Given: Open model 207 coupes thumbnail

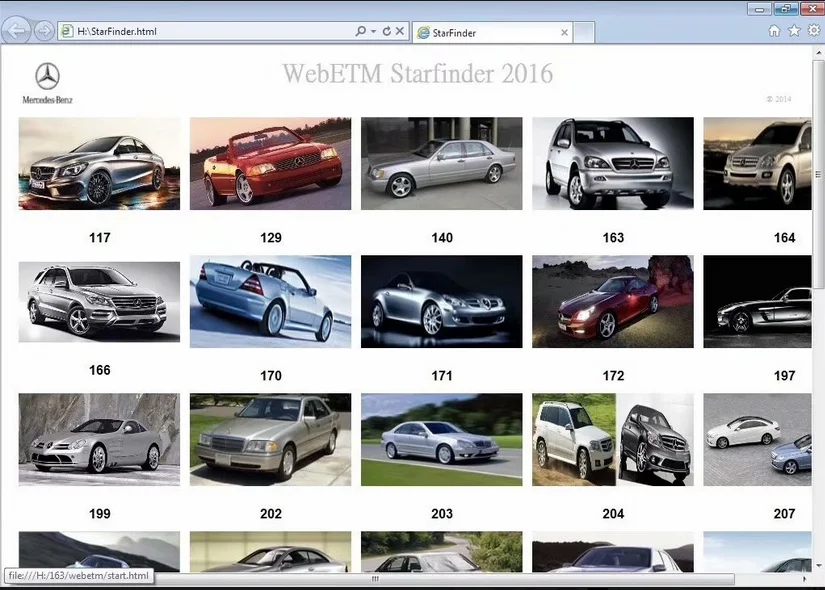Looking at the screenshot, I should point(757,439).
